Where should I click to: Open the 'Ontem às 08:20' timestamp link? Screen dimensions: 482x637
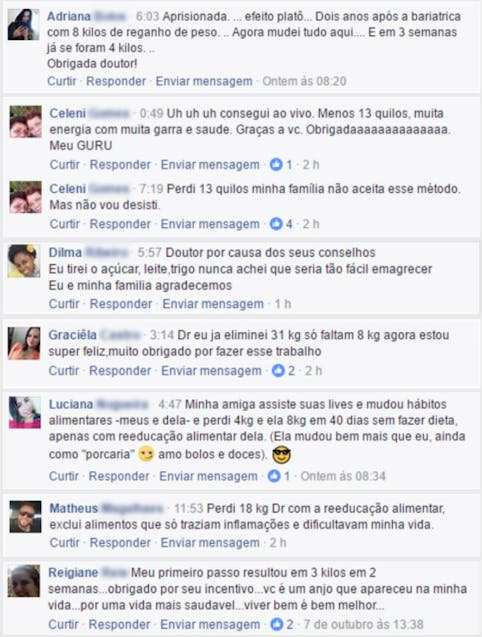304,81
